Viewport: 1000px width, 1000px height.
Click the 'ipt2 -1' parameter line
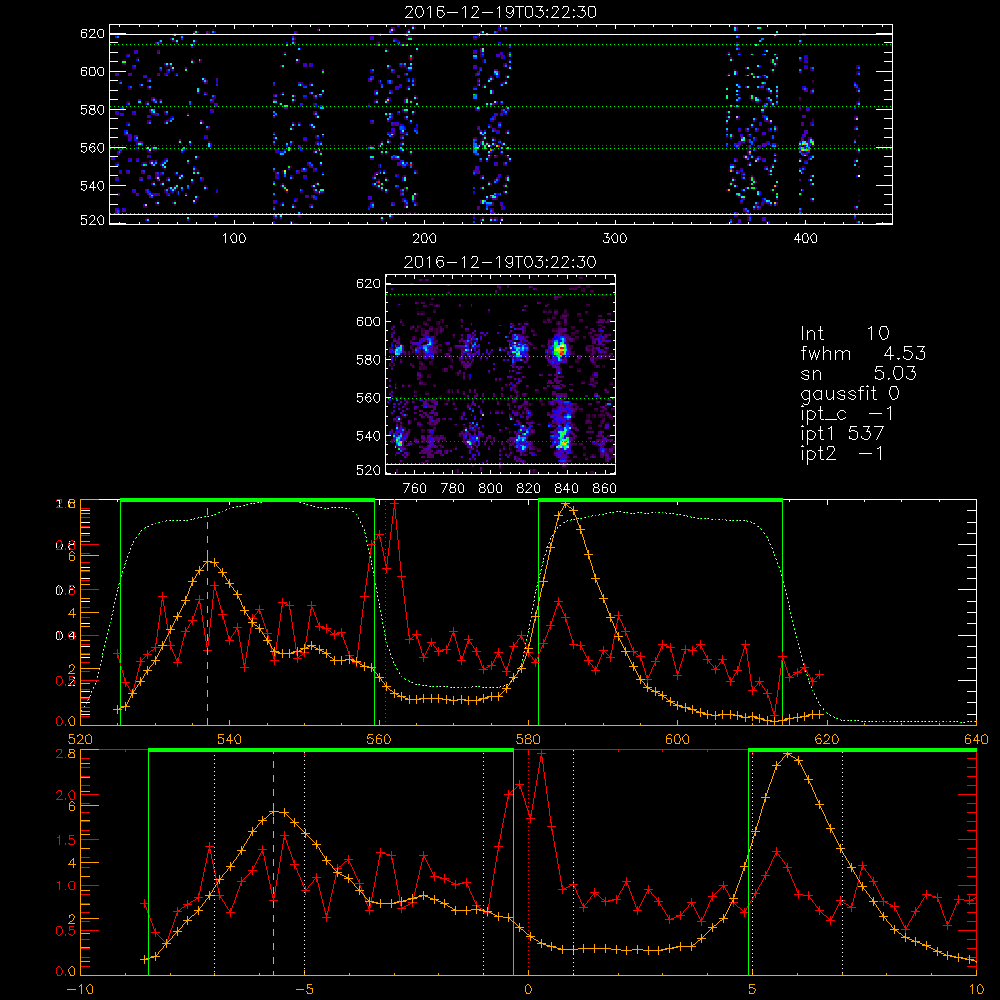842,453
